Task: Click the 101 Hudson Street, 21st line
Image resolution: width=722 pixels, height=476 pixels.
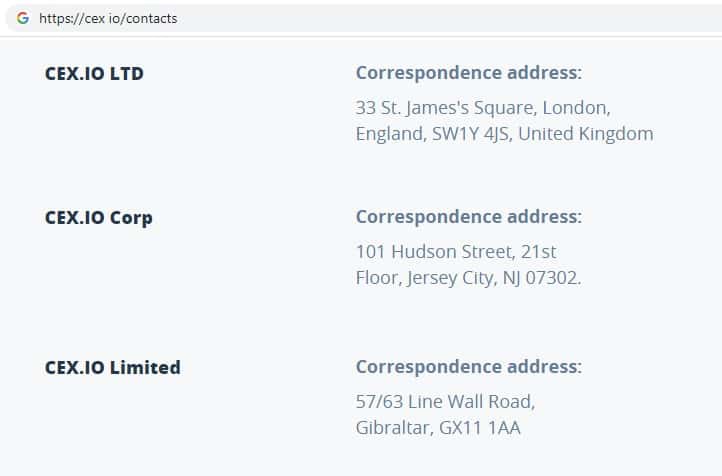Action: 456,251
